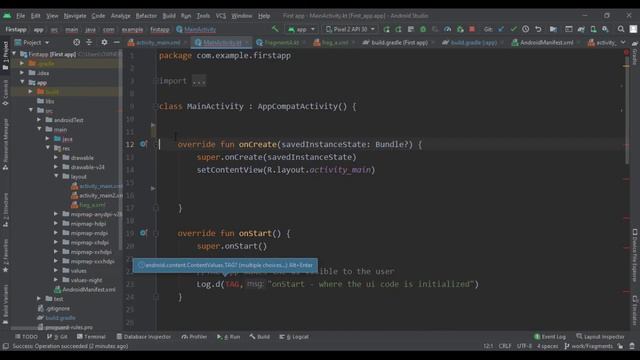Open the Project view type dropdown
This screenshot has width=640, height=360.
point(32,42)
